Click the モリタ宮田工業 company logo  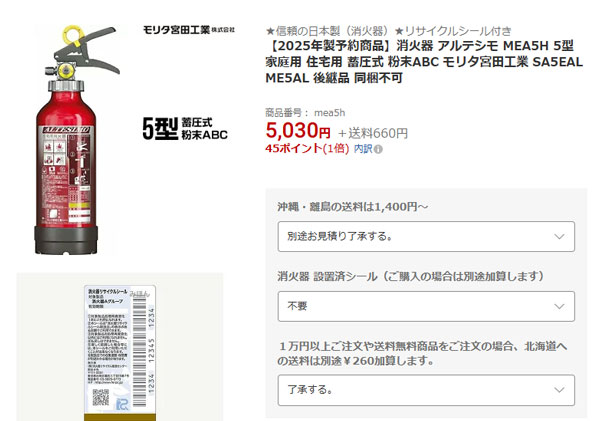[189, 29]
